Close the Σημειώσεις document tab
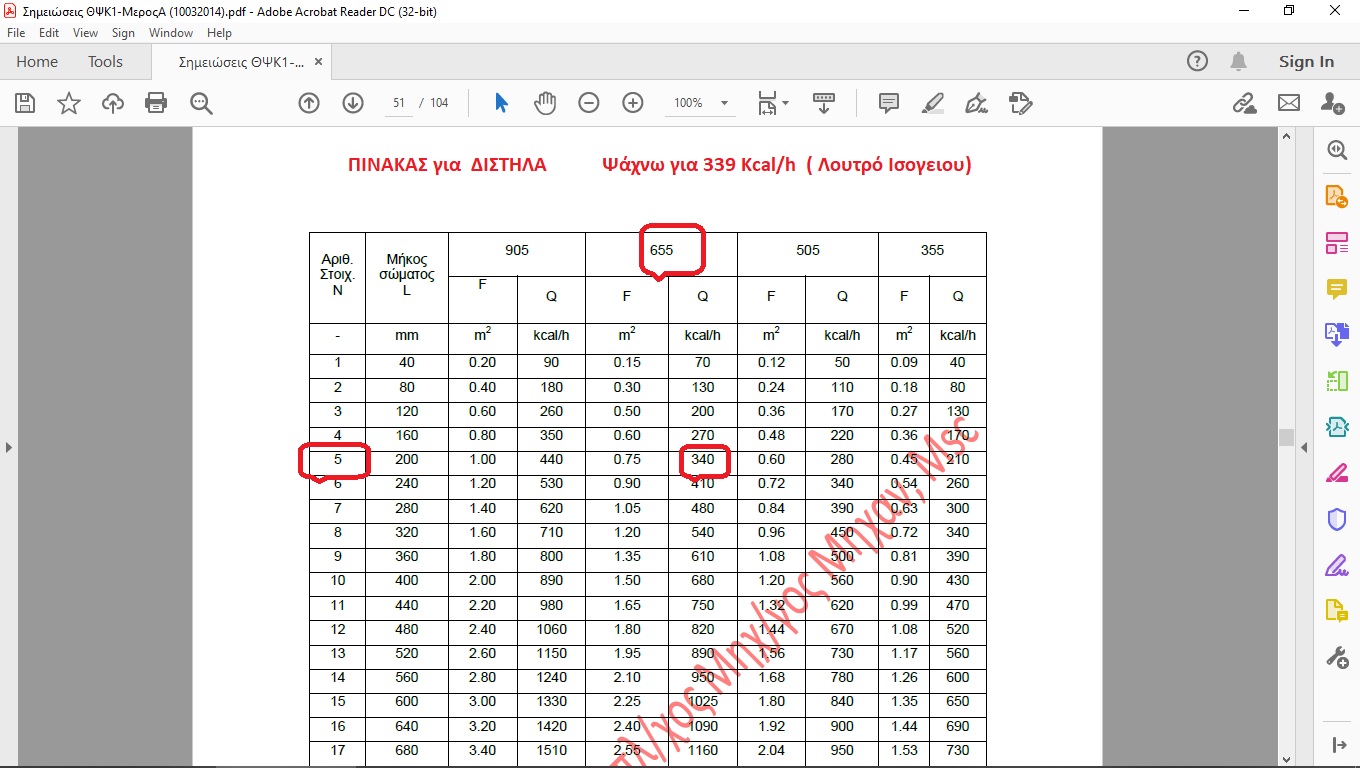Screen dimensions: 1360x768 (319, 62)
